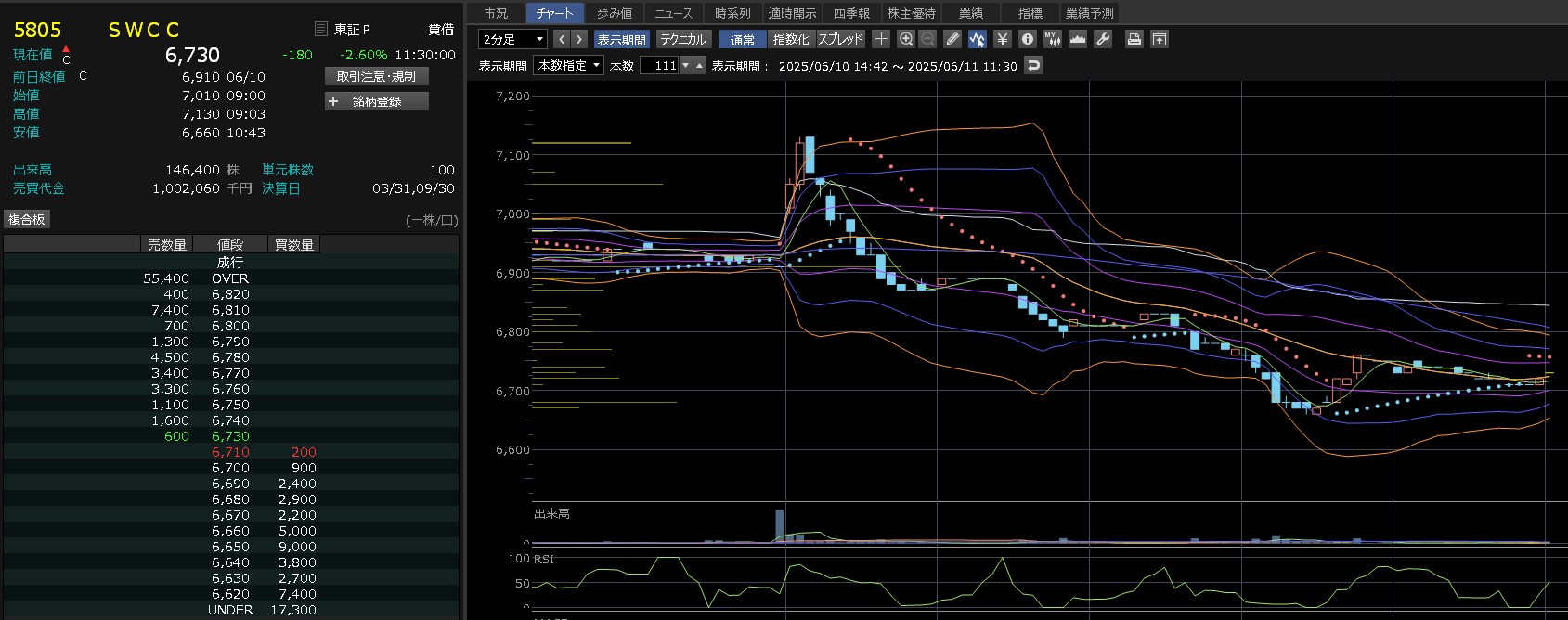The height and width of the screenshot is (620, 1568).
Task: Switch to the 株主優待 tab
Action: pyautogui.click(x=912, y=13)
